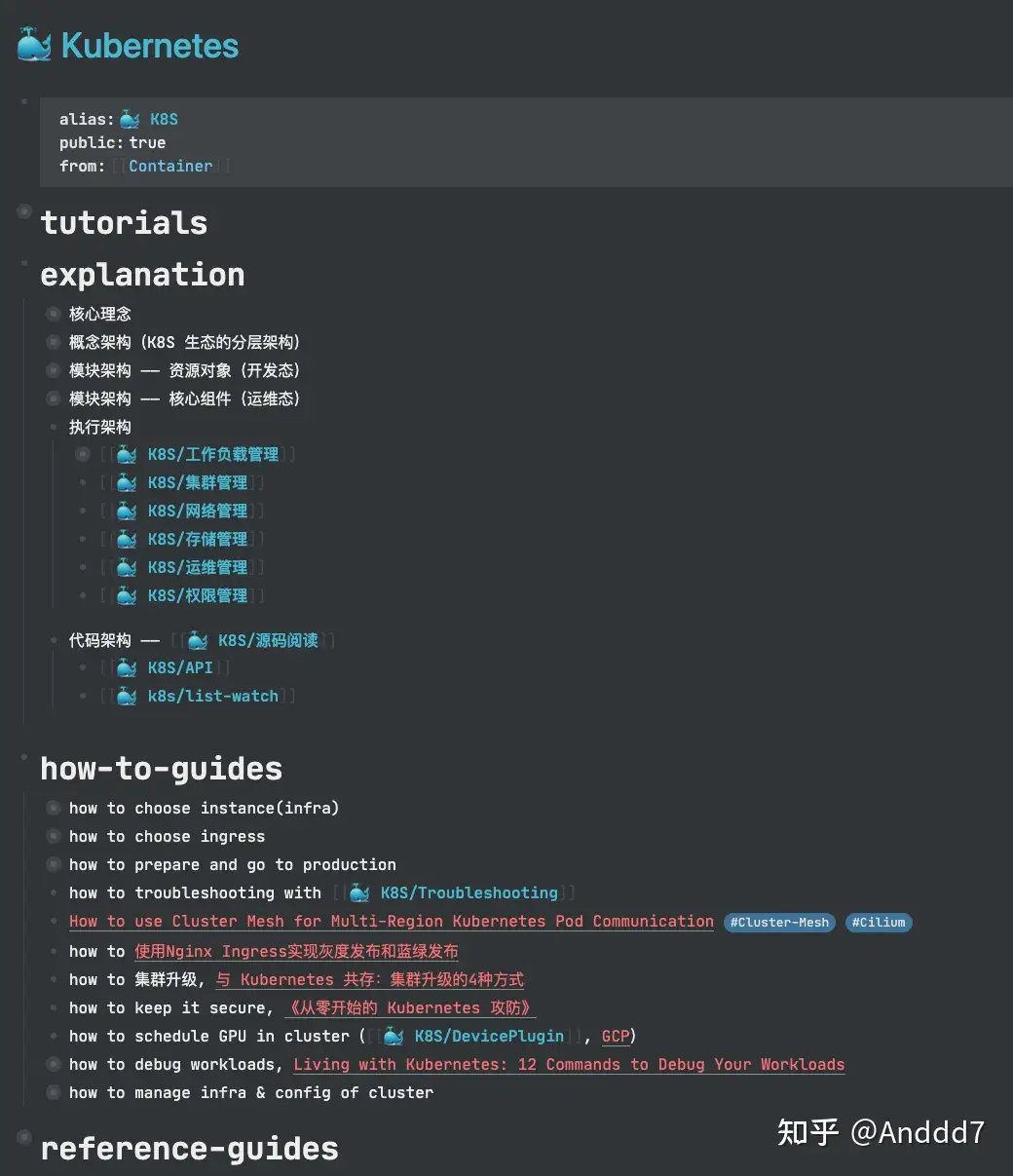Click the whale icon before K8S/集群管理
This screenshot has width=1013, height=1176.
coord(127,483)
